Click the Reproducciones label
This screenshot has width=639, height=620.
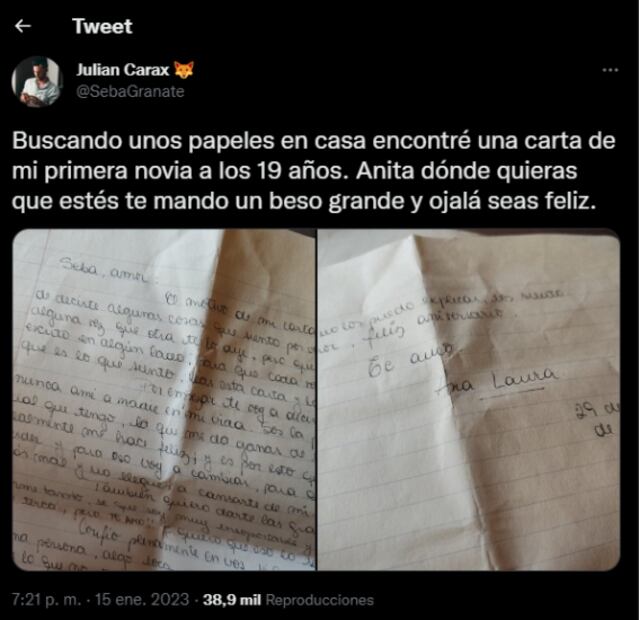320,600
